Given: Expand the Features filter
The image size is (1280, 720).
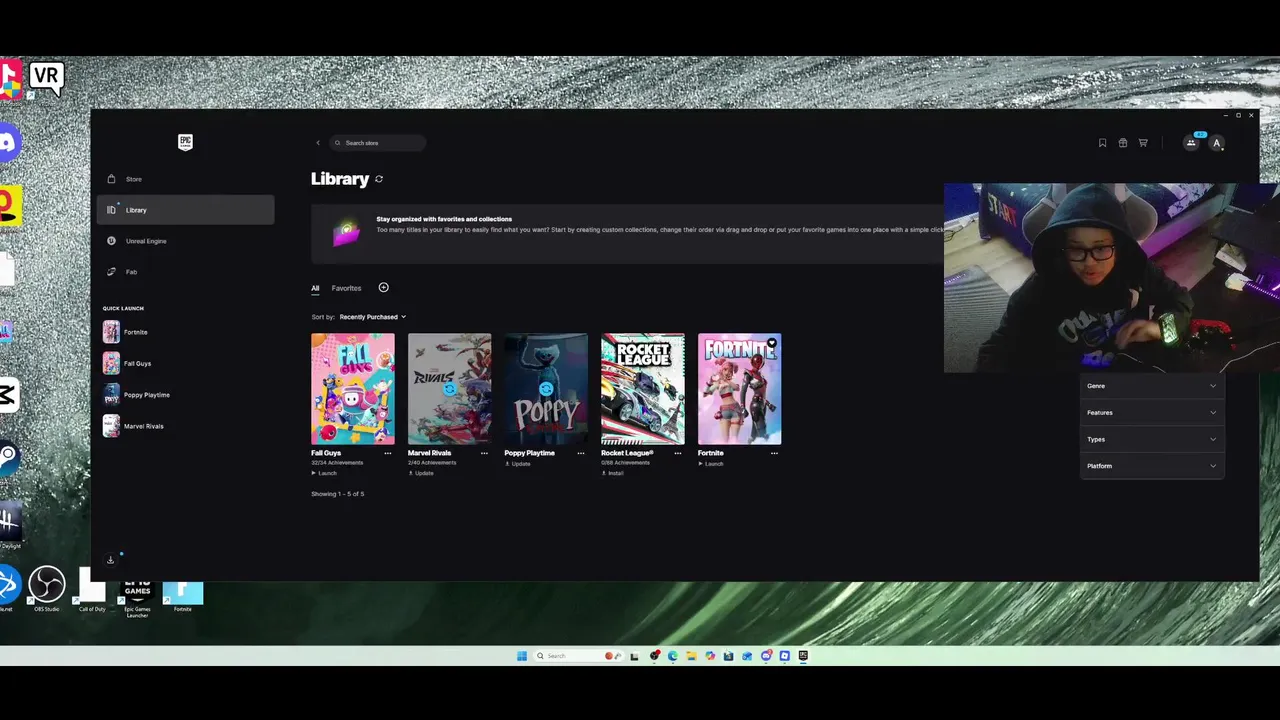Looking at the screenshot, I should [x=1152, y=413].
